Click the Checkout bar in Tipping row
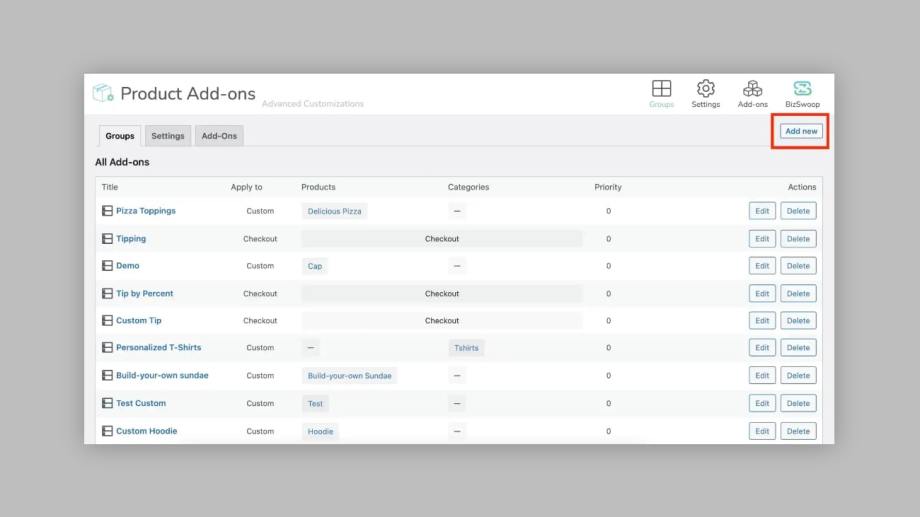Screen dimensions: 920x517 [442, 239]
